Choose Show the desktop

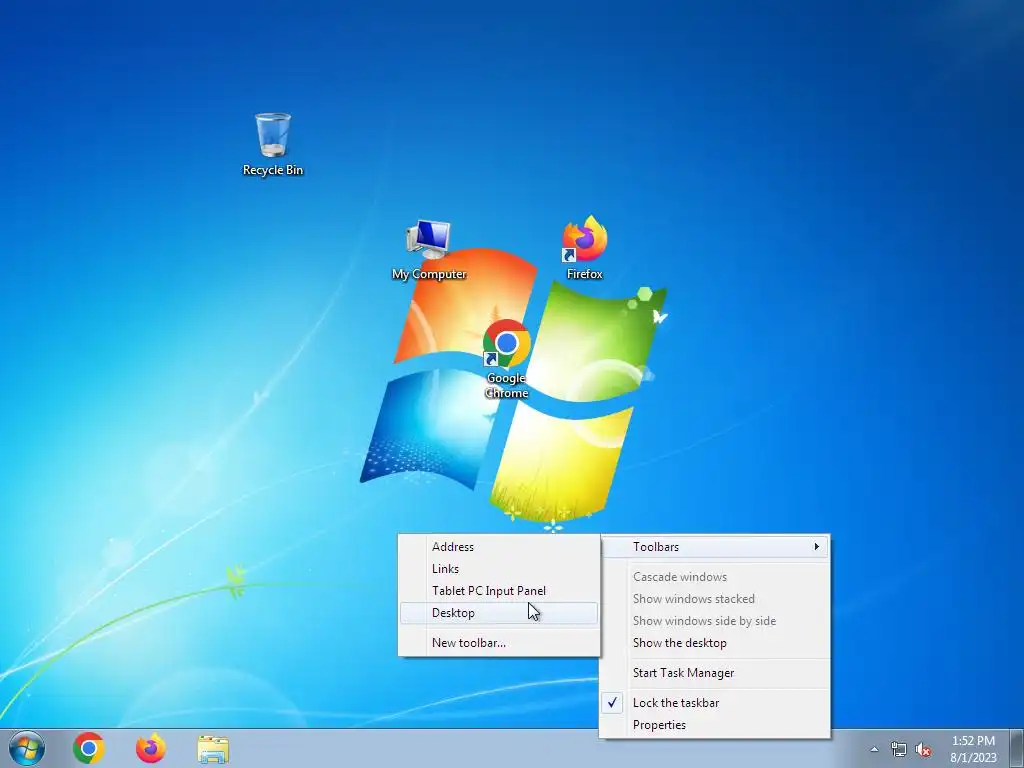tap(715, 643)
